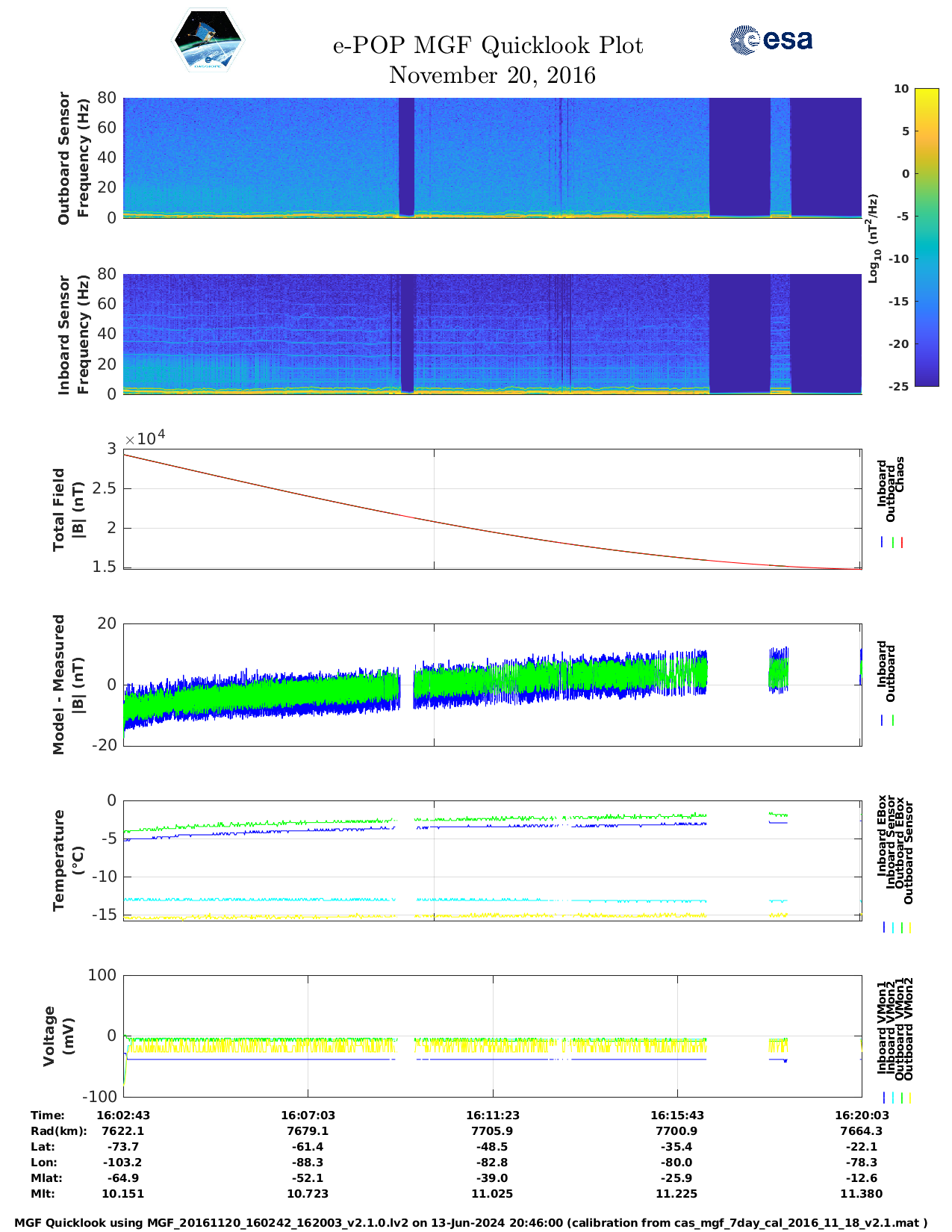Image resolution: width=952 pixels, height=1232 pixels.
Task: Click the Inboard Sensor spectrogram panel
Action: pos(492,334)
